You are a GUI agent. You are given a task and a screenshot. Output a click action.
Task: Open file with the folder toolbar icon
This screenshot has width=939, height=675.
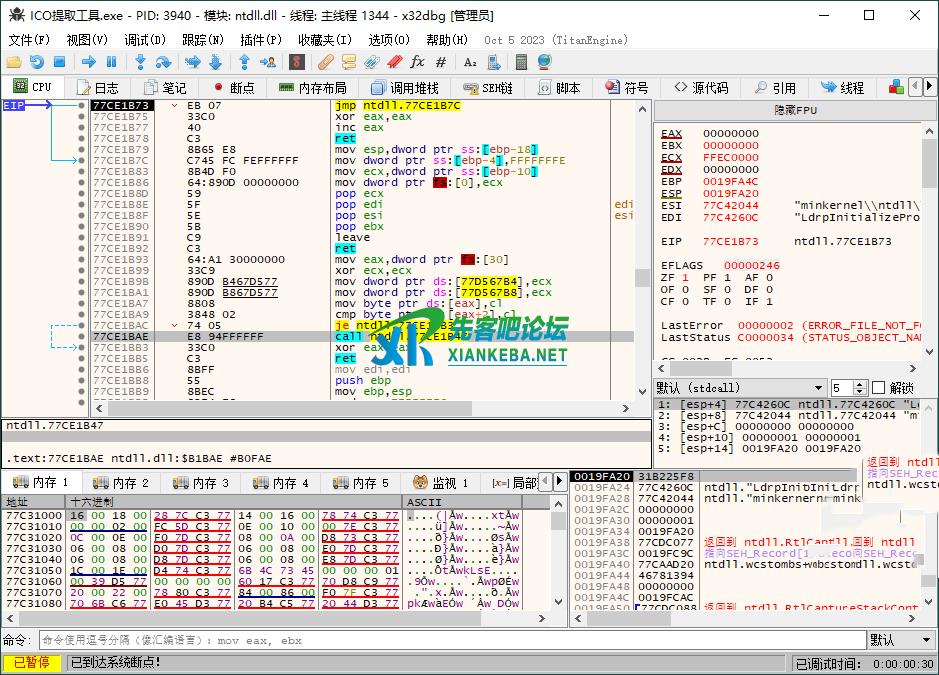[x=14, y=62]
